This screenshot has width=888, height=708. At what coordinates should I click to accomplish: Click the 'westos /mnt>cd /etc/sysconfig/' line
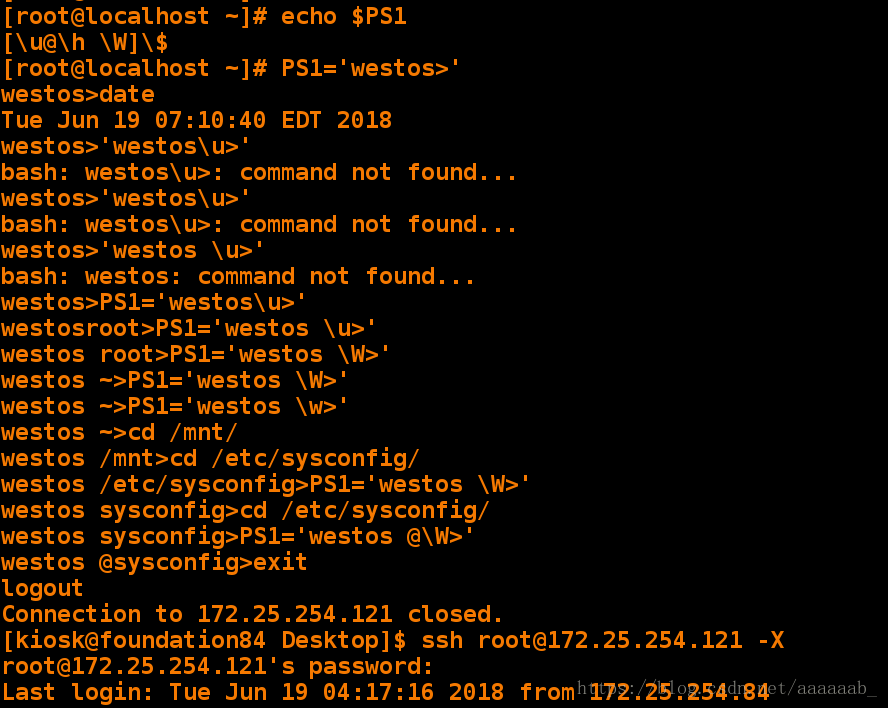click(210, 459)
